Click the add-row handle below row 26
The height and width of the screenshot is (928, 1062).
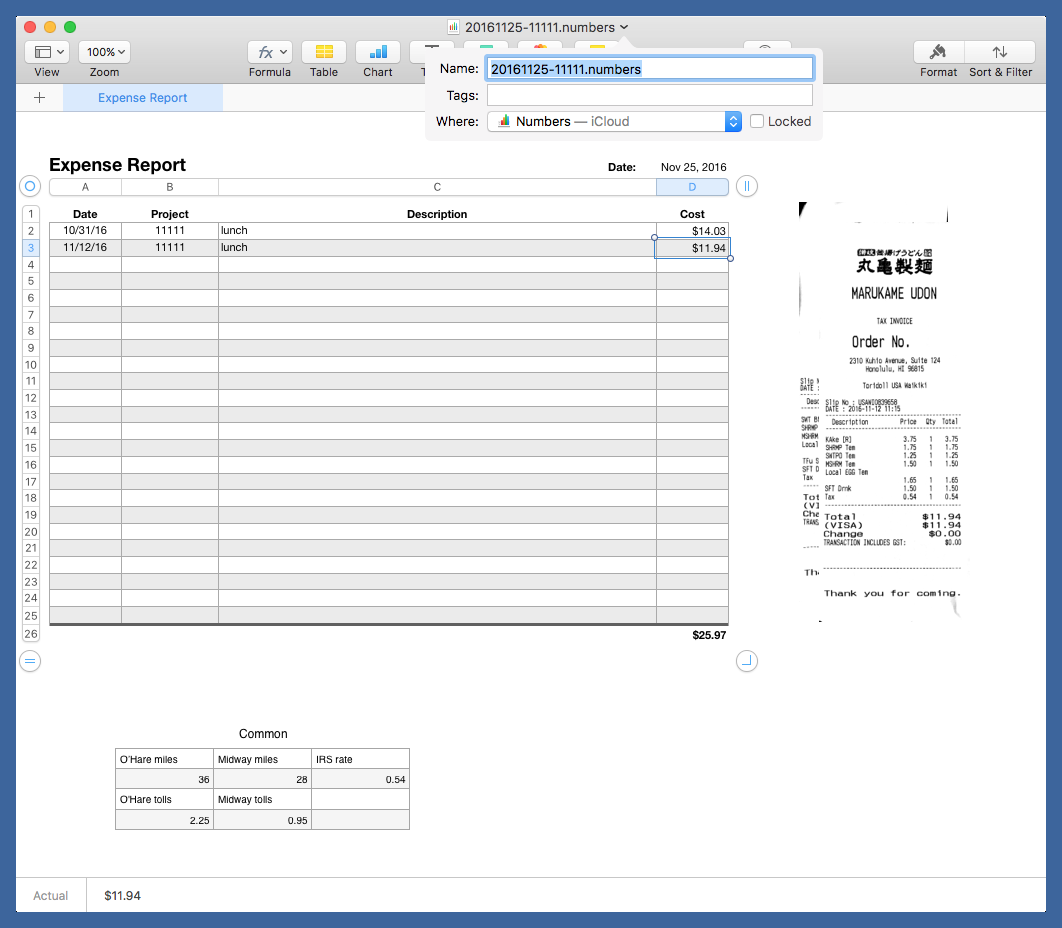[x=30, y=661]
